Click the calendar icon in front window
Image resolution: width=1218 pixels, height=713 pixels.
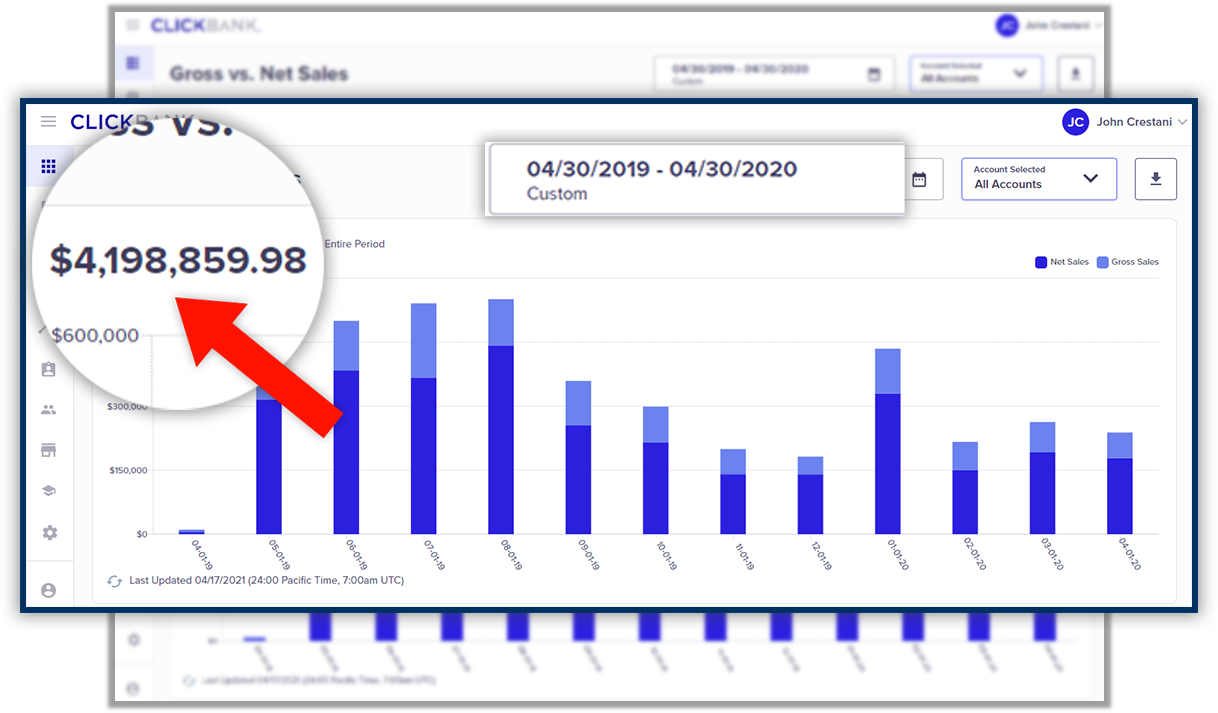tap(919, 180)
